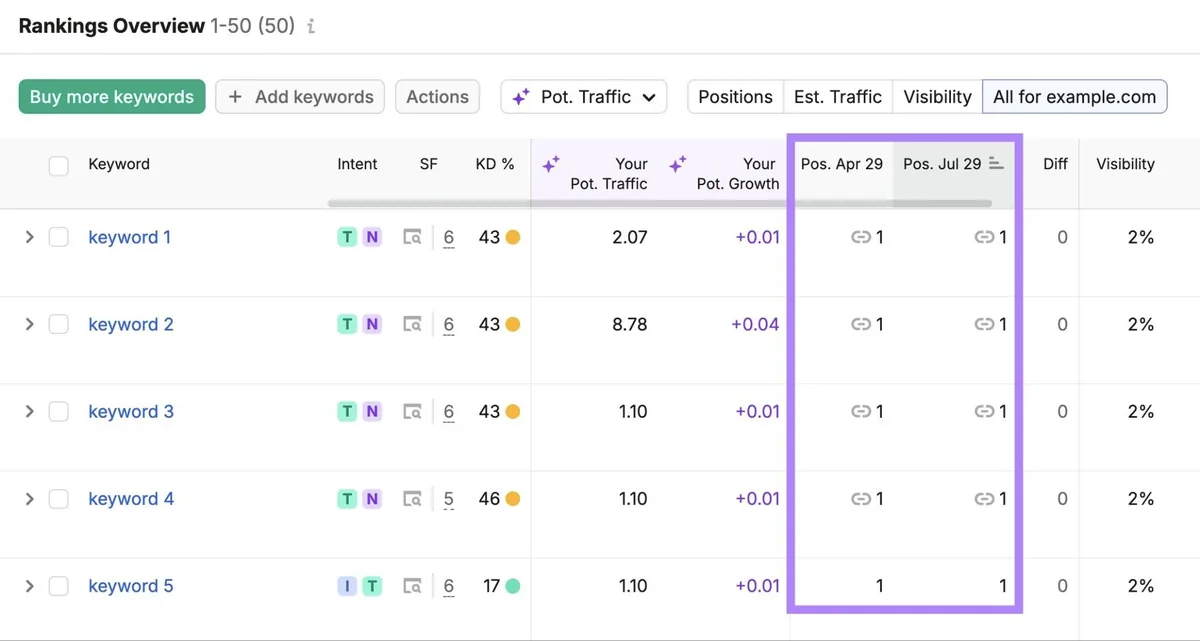This screenshot has width=1200, height=641.
Task: Click the Intent column header
Action: 358,164
